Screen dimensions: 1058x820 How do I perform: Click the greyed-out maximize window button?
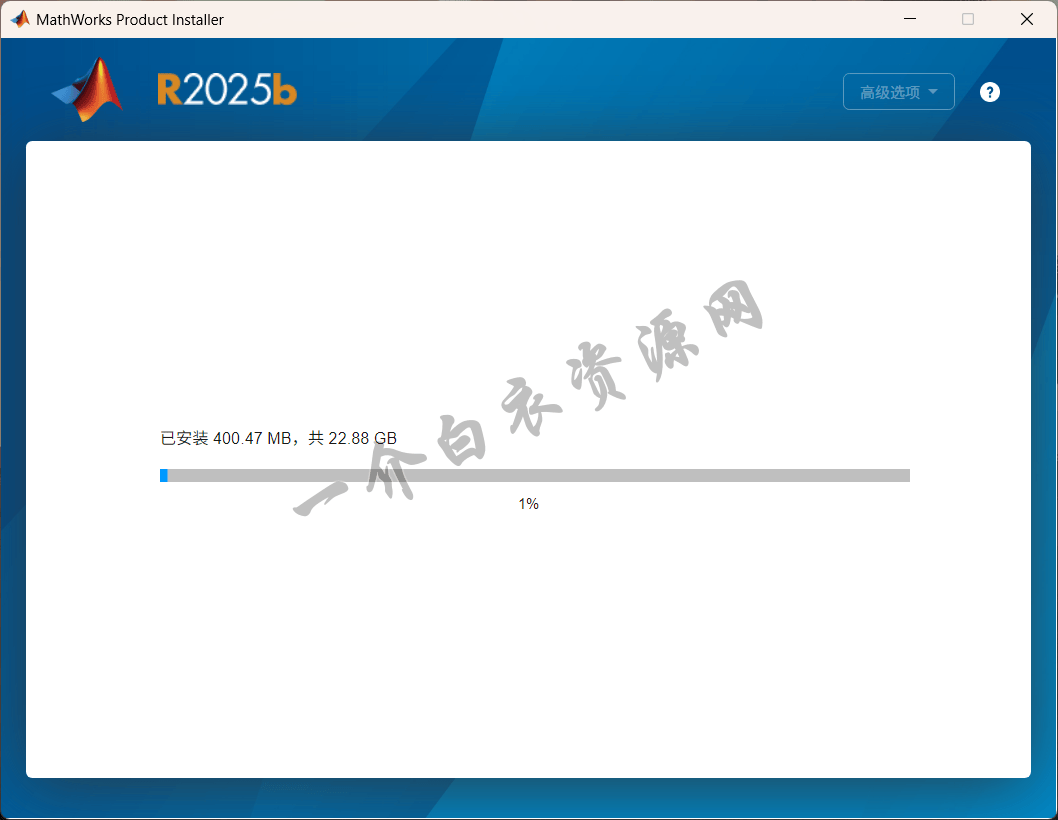pos(967,19)
